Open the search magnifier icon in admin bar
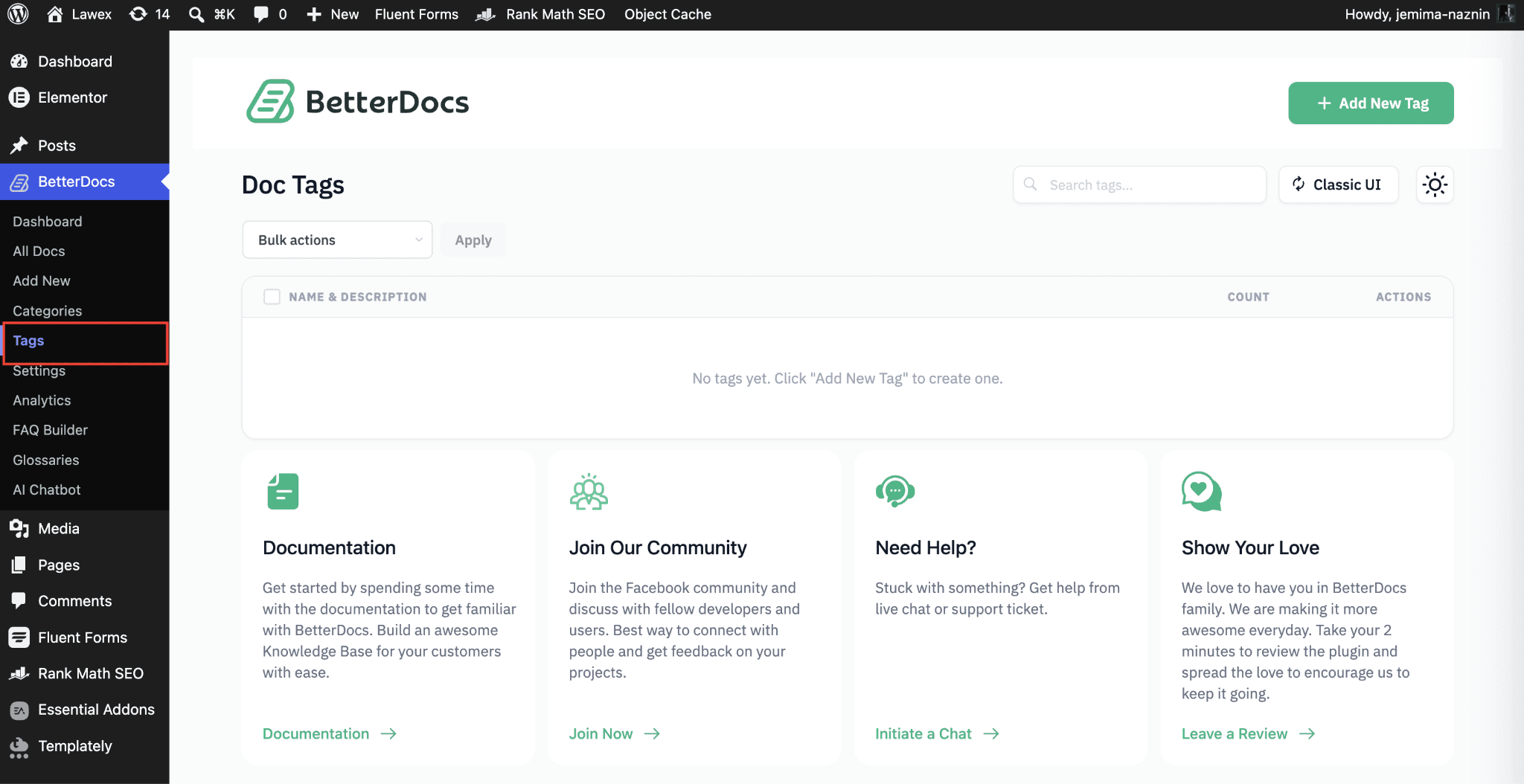The image size is (1524, 784). click(x=196, y=14)
